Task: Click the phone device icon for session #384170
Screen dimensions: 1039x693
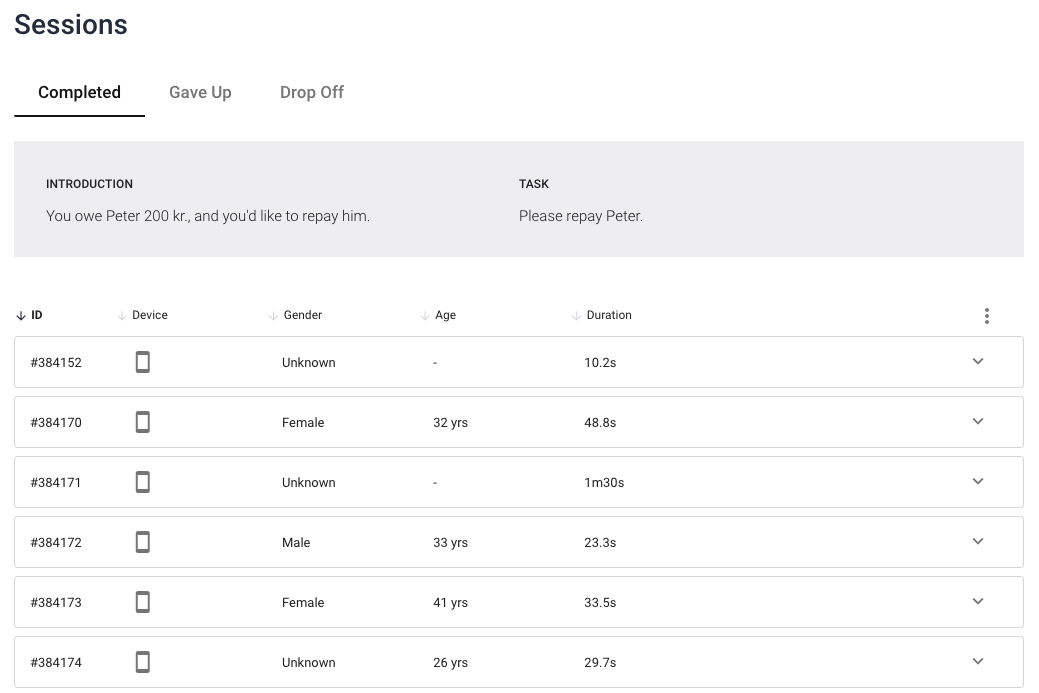Action: click(x=142, y=422)
